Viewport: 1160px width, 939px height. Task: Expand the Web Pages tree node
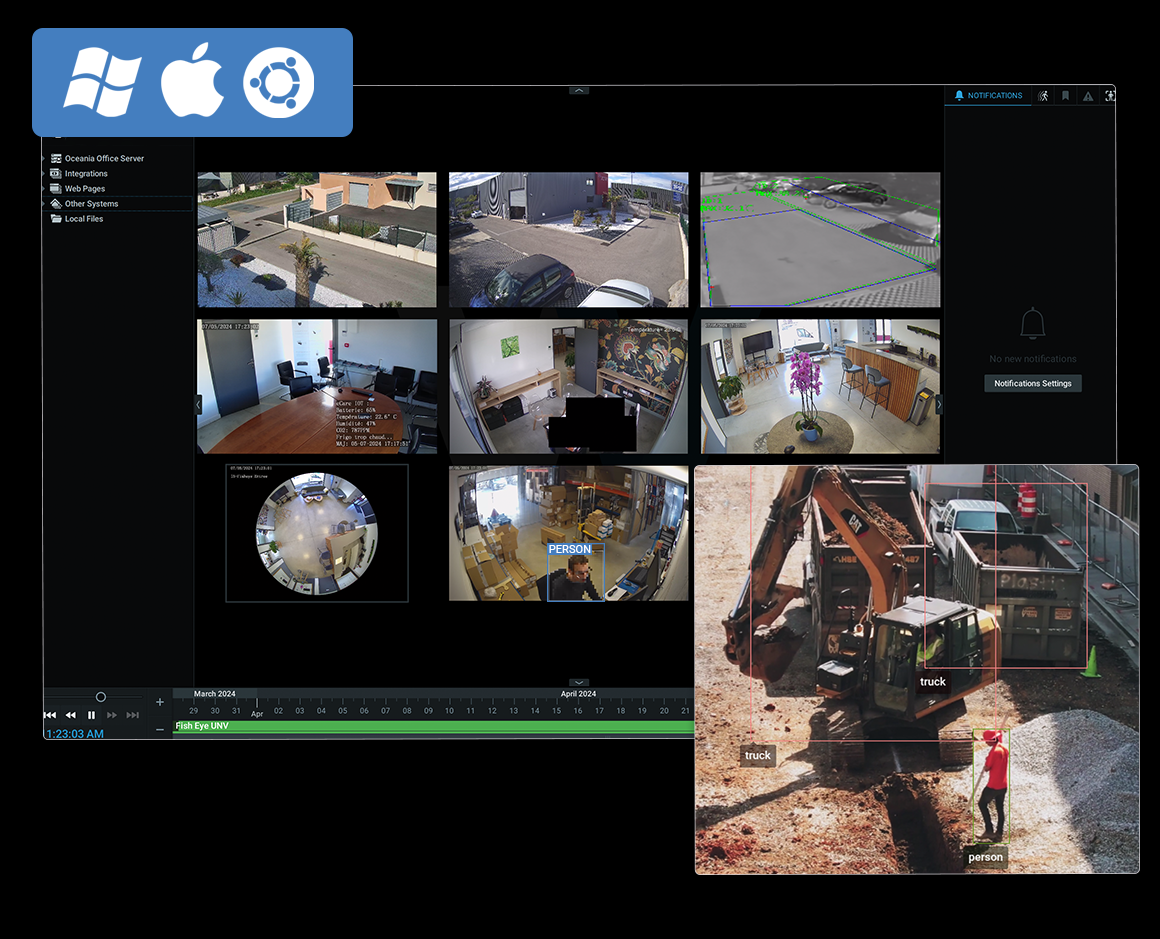click(44, 189)
